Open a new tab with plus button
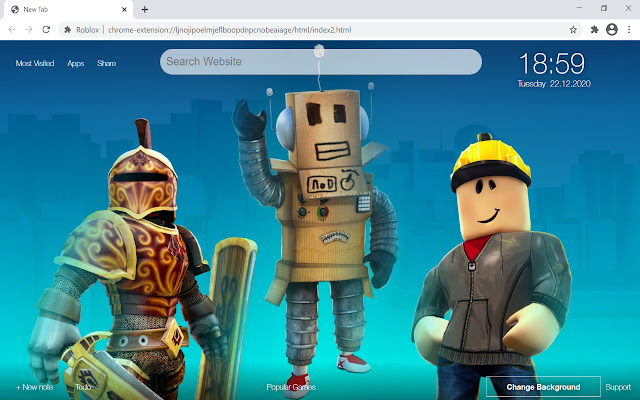Image resolution: width=640 pixels, height=400 pixels. (x=144, y=9)
